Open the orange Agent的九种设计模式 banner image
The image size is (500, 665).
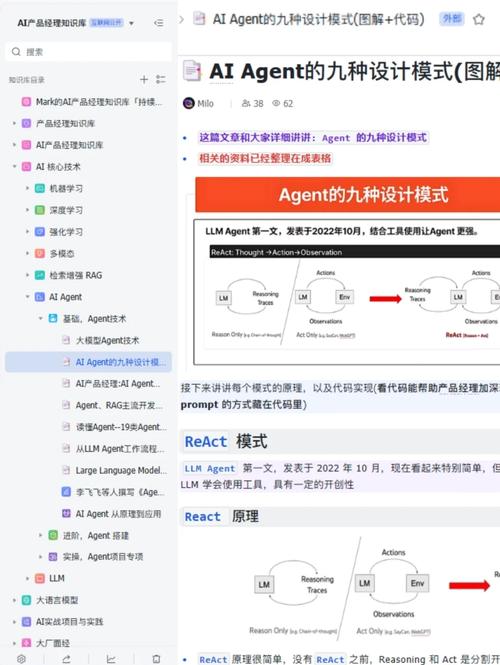(348, 195)
